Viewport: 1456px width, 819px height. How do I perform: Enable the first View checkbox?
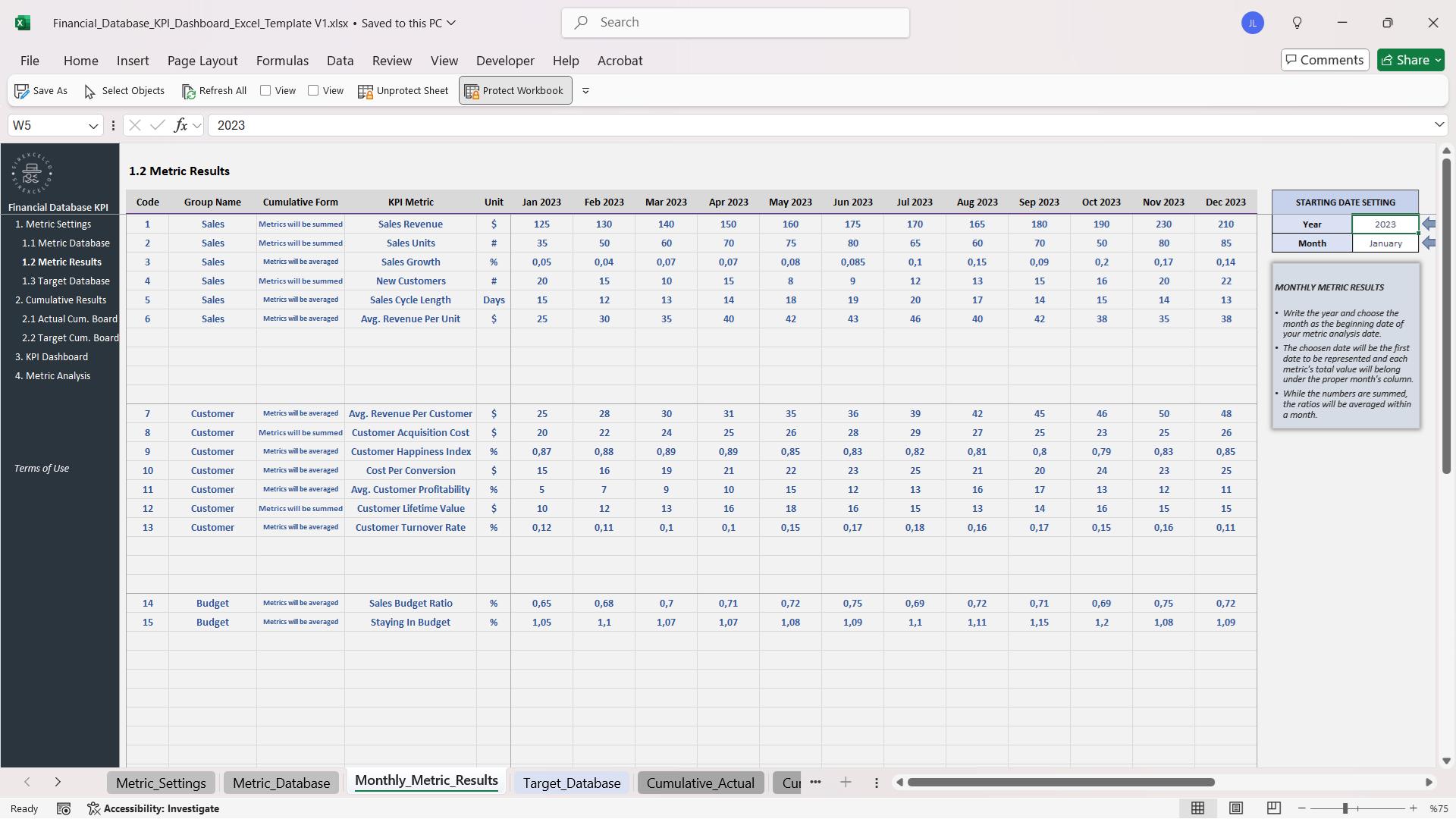coord(265,90)
